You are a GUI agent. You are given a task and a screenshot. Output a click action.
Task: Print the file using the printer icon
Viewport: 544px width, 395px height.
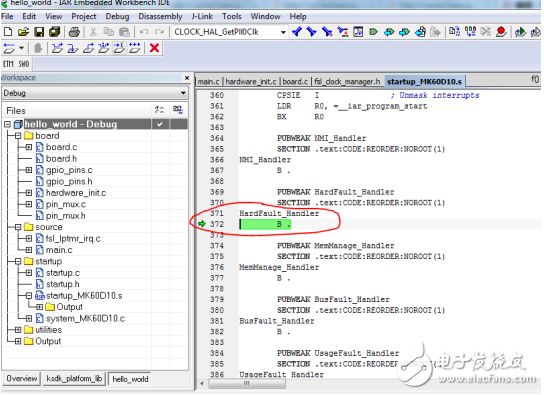tap(74, 32)
